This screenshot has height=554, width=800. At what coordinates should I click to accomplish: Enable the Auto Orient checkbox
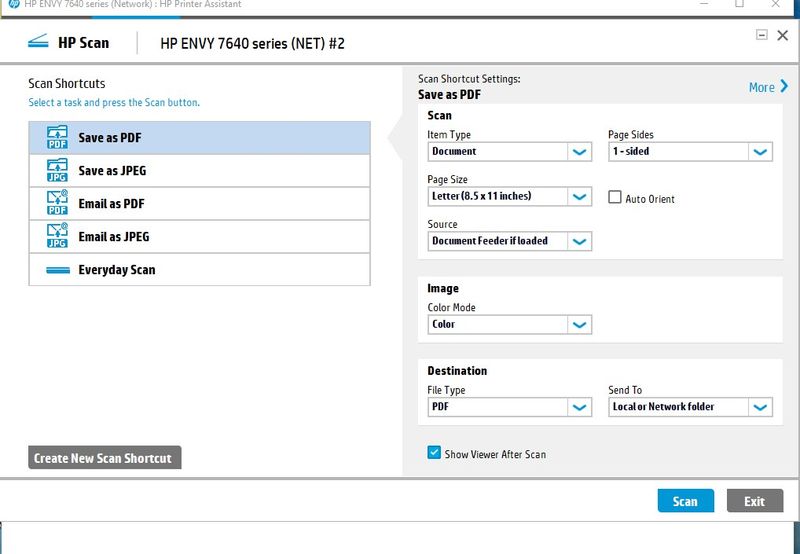(615, 198)
